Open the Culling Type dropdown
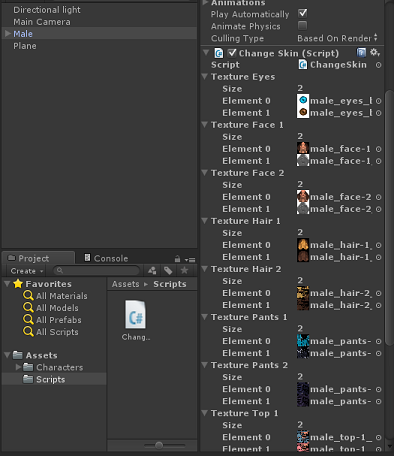Viewport: 394px width, 456px height. pos(338,38)
